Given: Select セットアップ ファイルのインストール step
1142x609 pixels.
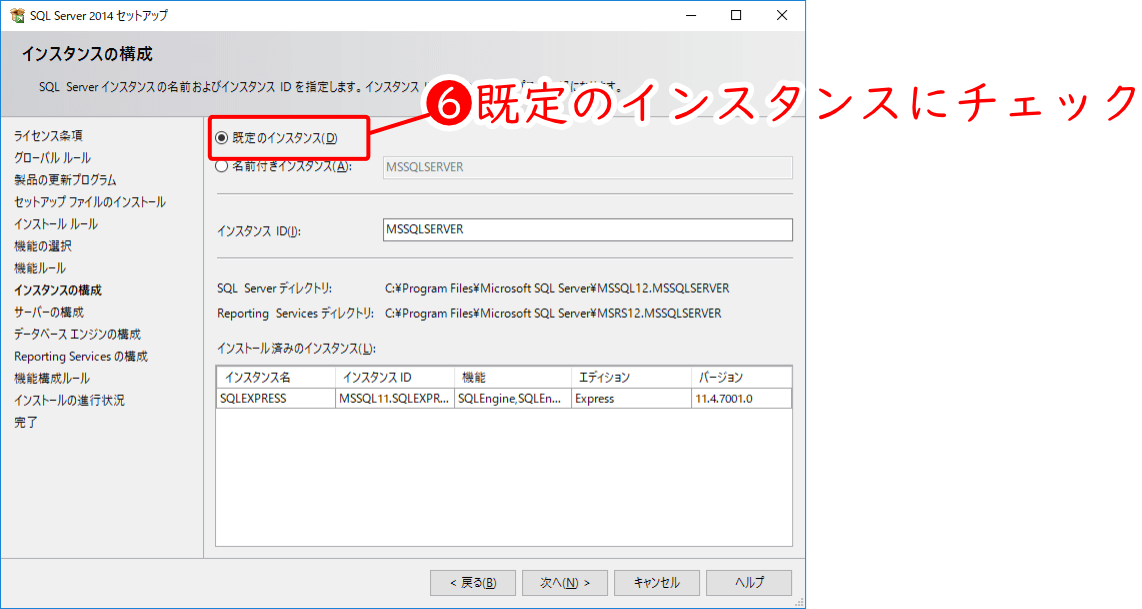Looking at the screenshot, I should (x=90, y=202).
